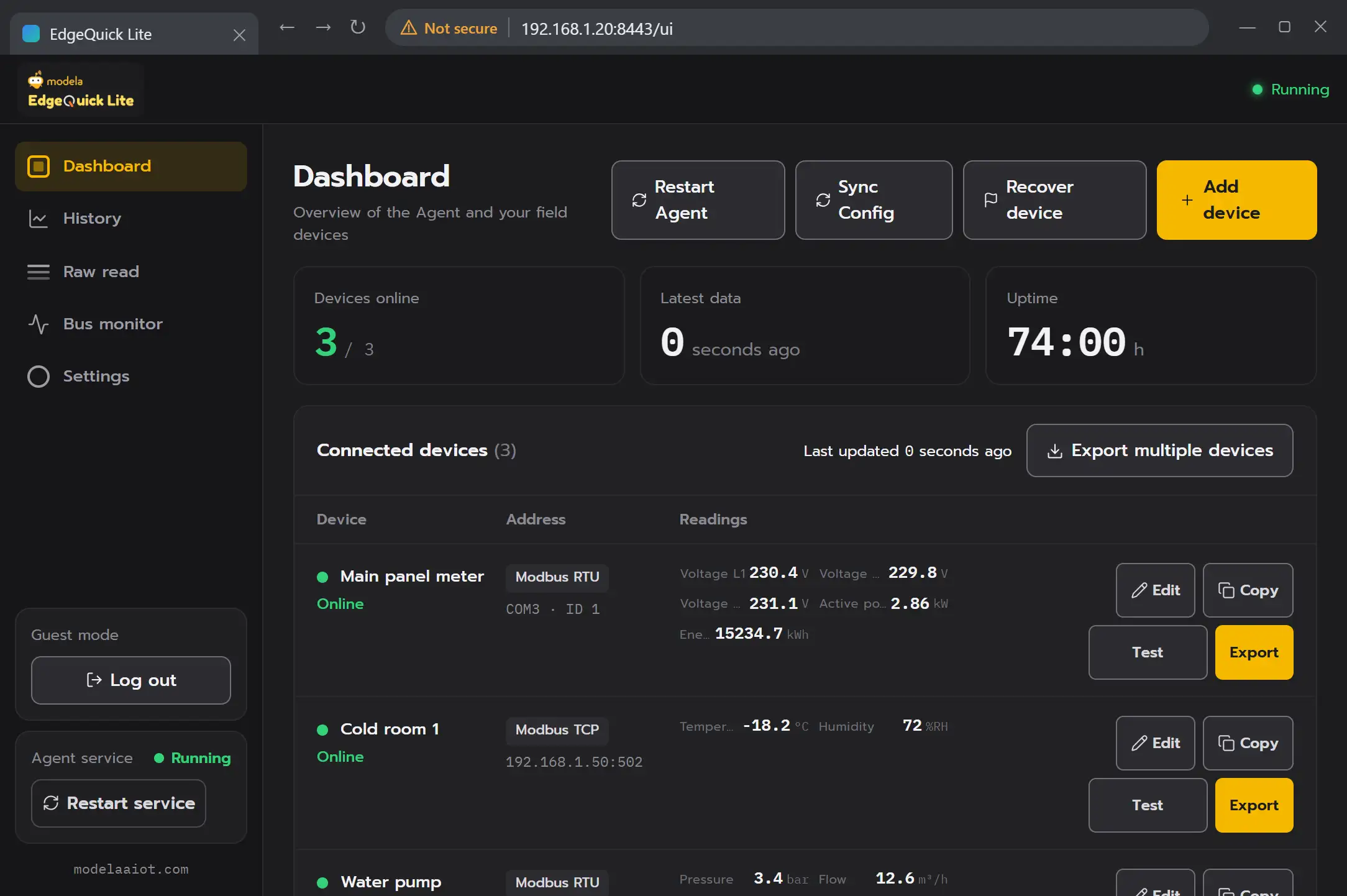Open the modelaaiot.com link
Viewport: 1347px width, 896px height.
pyautogui.click(x=131, y=869)
